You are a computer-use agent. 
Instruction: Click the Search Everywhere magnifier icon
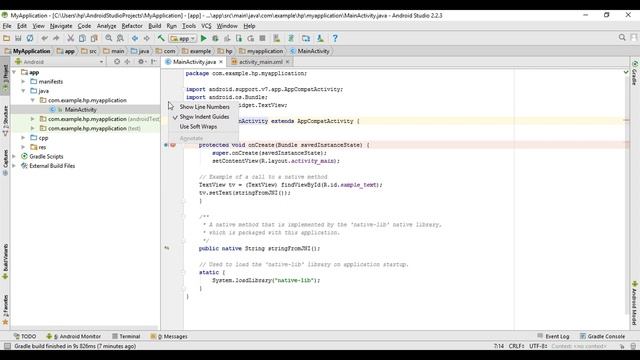(x=622, y=38)
